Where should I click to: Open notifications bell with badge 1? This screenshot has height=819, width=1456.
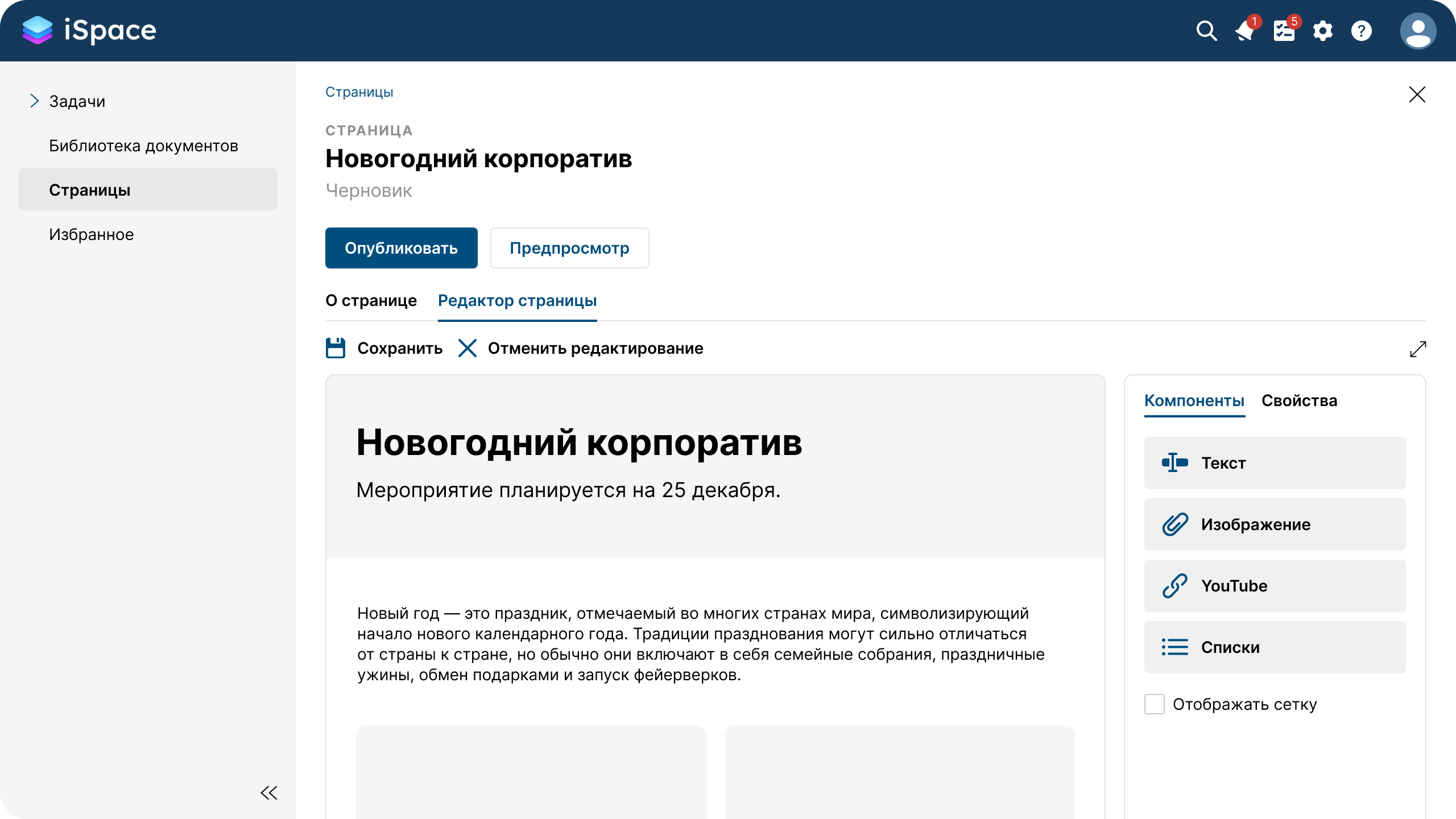(1244, 31)
